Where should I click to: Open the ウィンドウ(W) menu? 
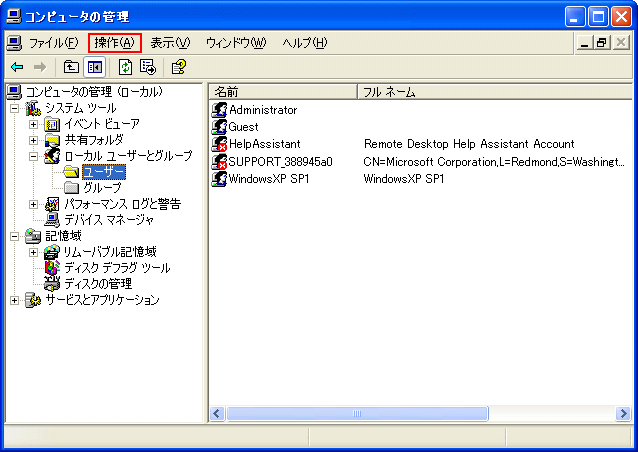click(x=236, y=43)
